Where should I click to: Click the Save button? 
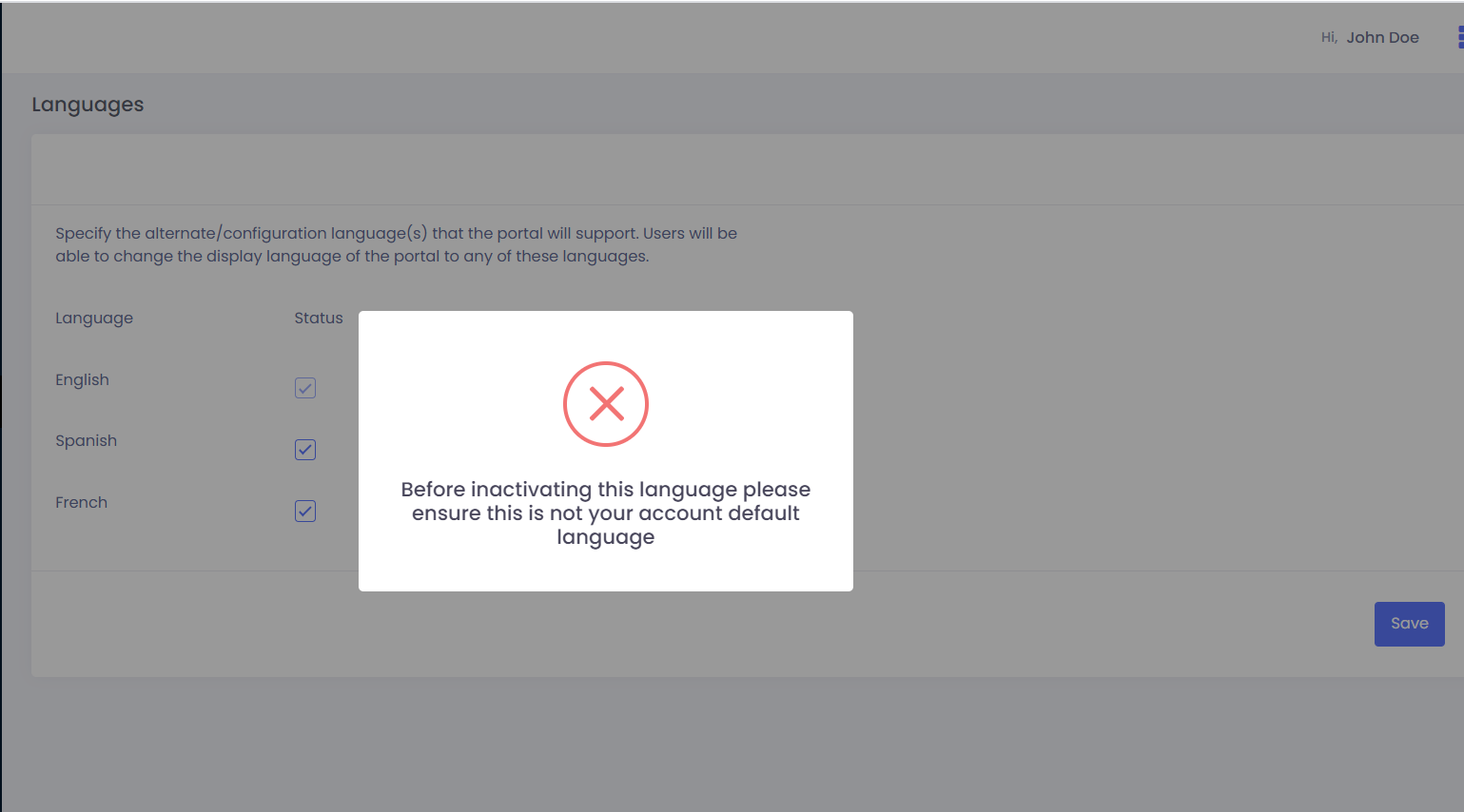[1410, 624]
